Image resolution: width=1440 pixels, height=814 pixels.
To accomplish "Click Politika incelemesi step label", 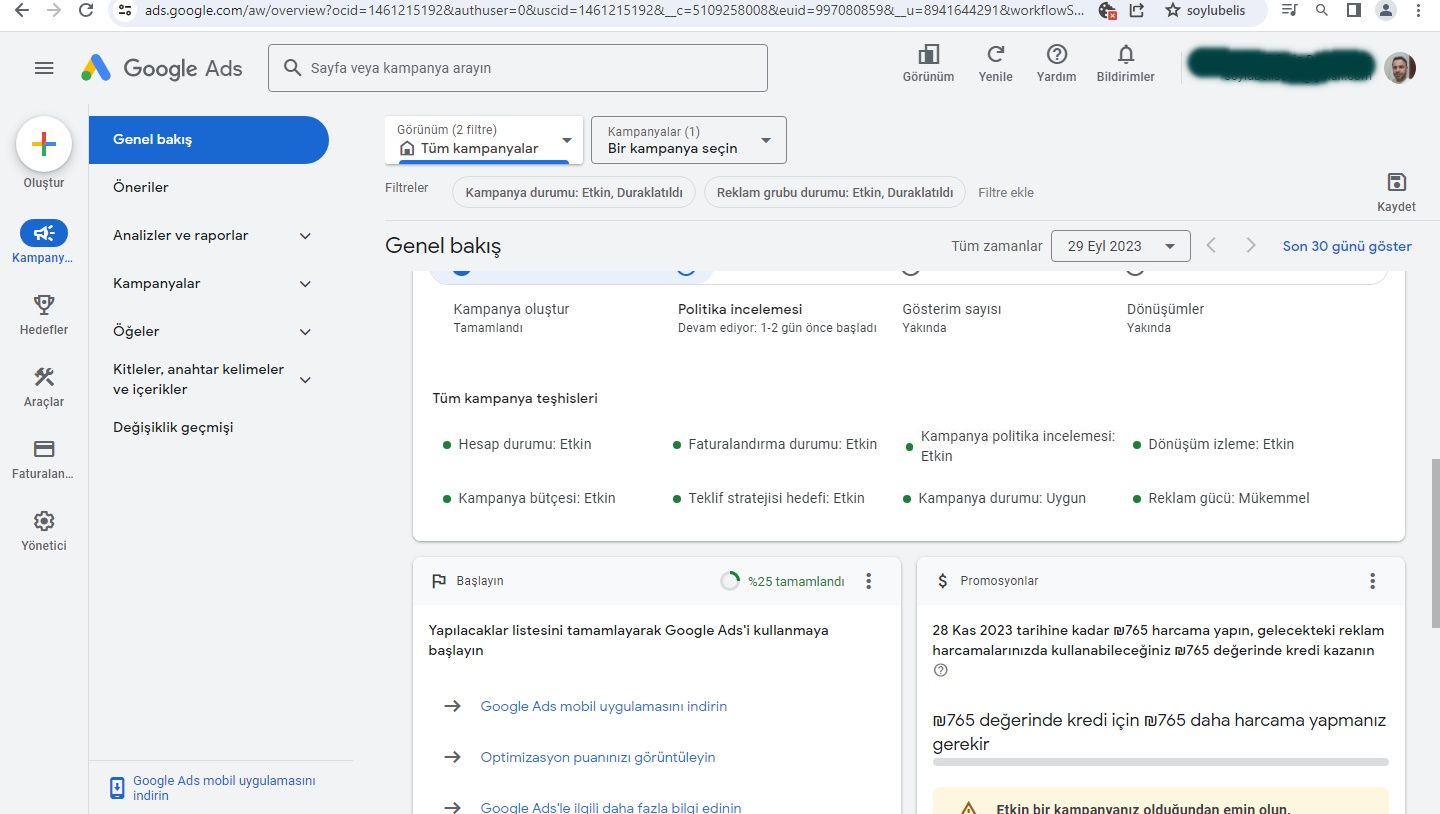I will pos(740,309).
